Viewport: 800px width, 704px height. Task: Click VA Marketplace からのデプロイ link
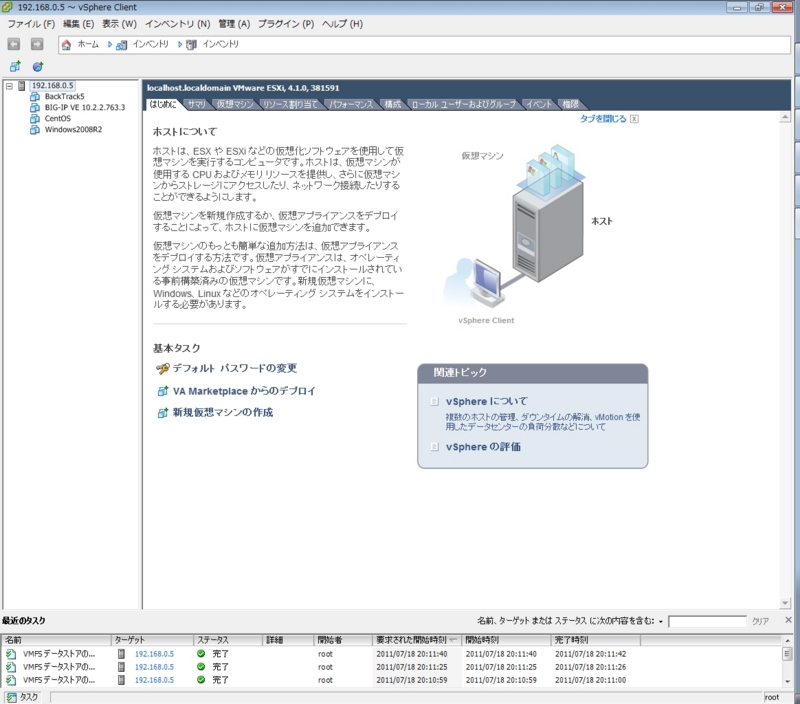tap(244, 391)
